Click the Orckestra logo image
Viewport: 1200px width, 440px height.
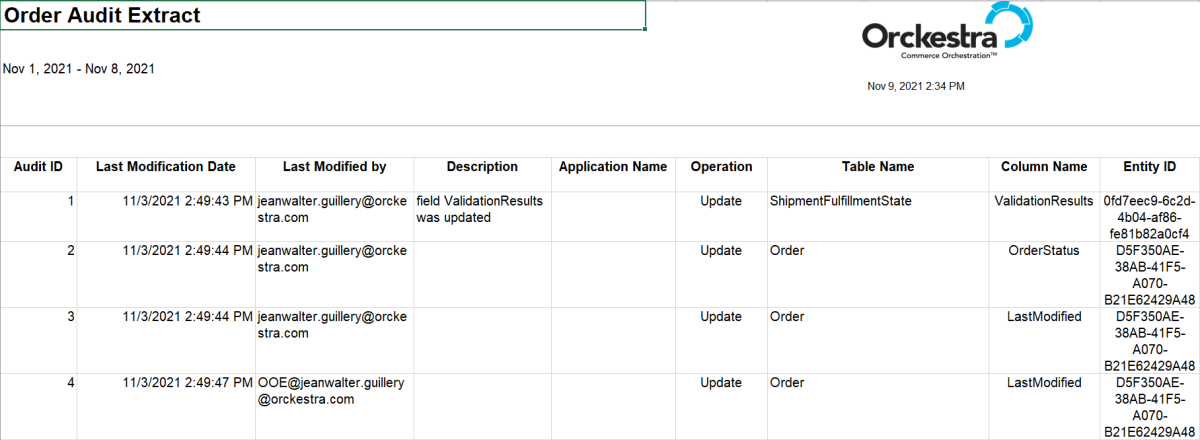947,34
